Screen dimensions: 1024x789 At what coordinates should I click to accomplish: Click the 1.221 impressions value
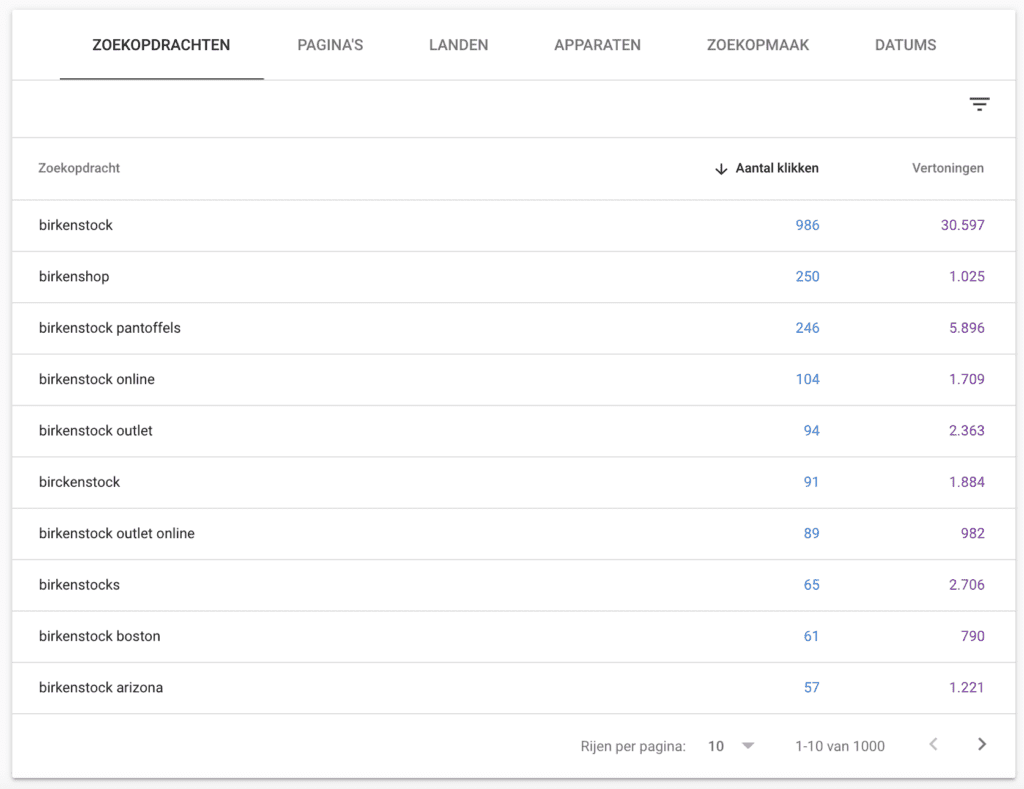[x=967, y=687]
